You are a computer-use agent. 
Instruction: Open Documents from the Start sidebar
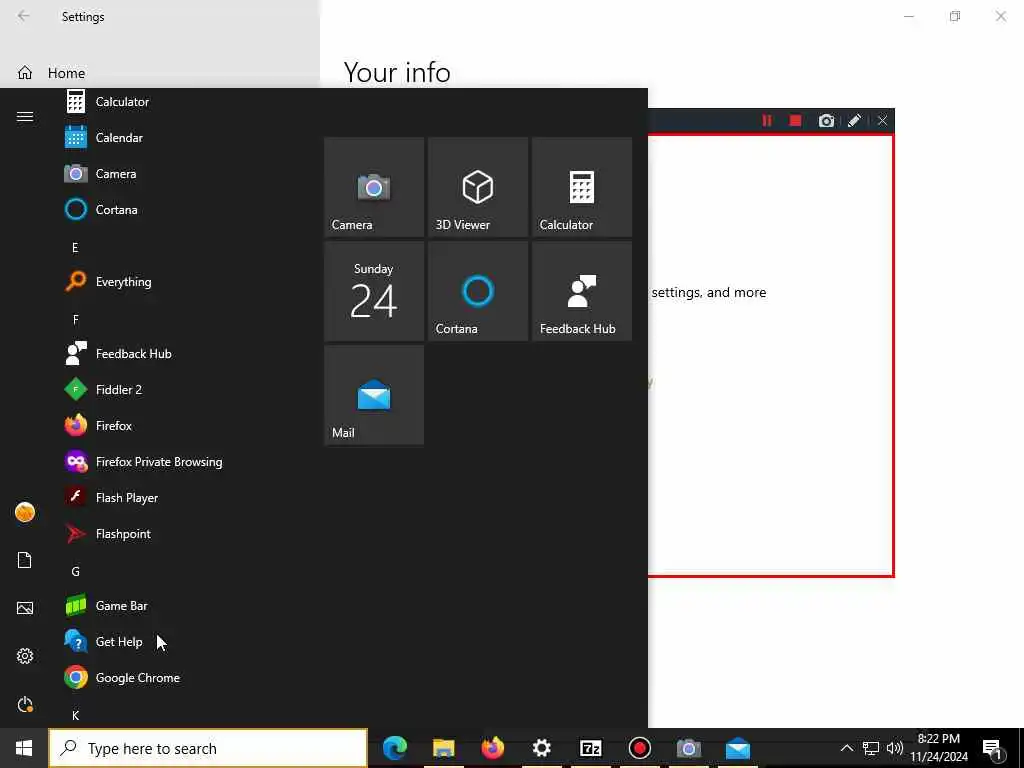coord(25,560)
